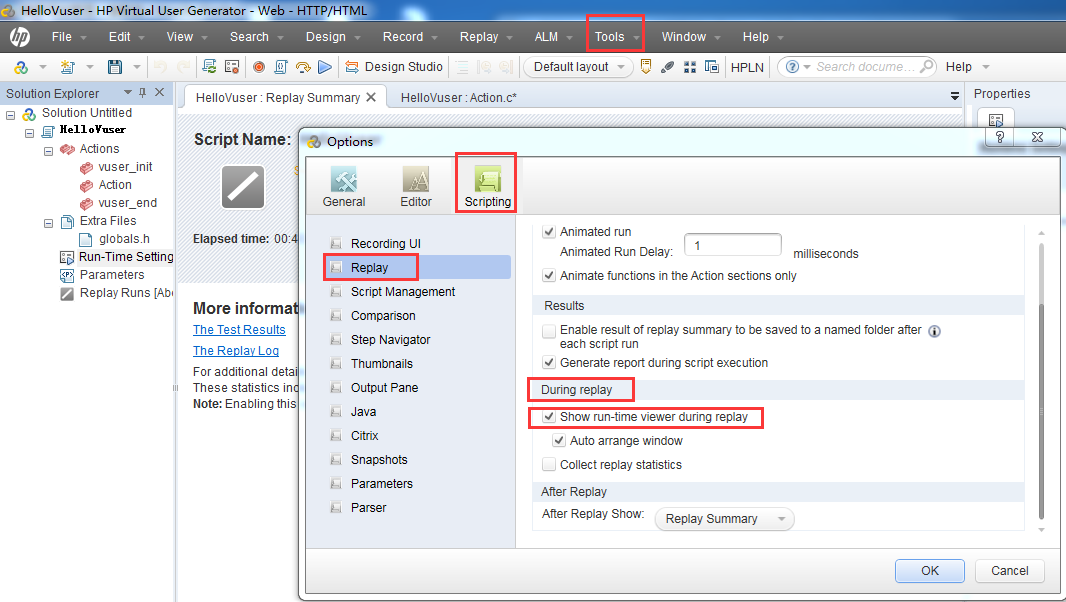
Task: Click the red Record button in toolbar
Action: pos(258,67)
